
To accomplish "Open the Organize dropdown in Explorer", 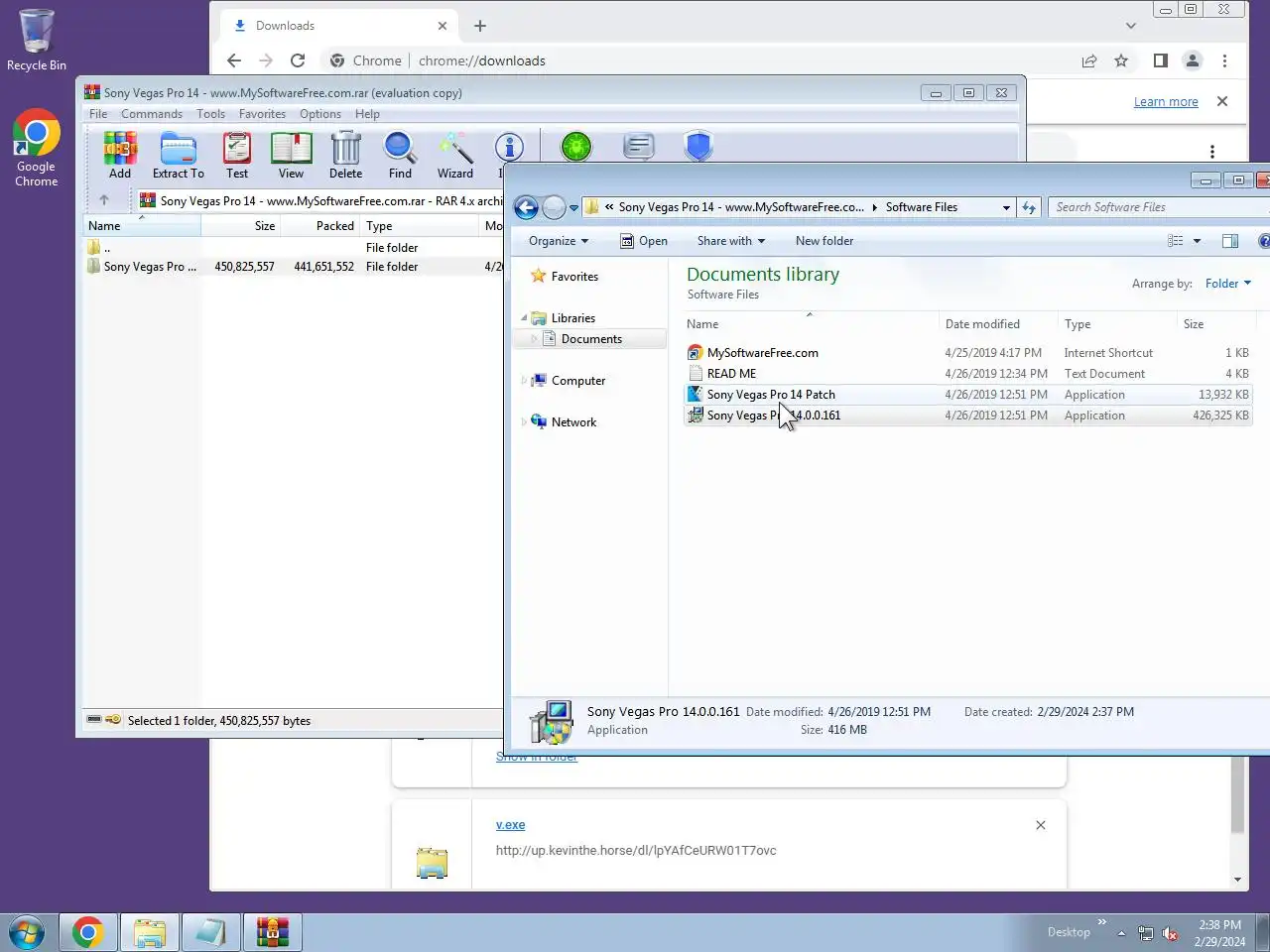I will (x=559, y=241).
